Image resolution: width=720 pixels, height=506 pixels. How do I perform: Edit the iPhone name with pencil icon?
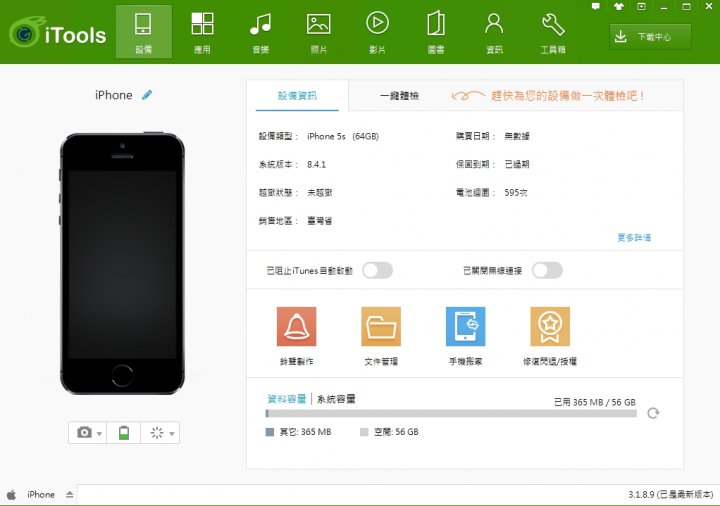pyautogui.click(x=147, y=95)
